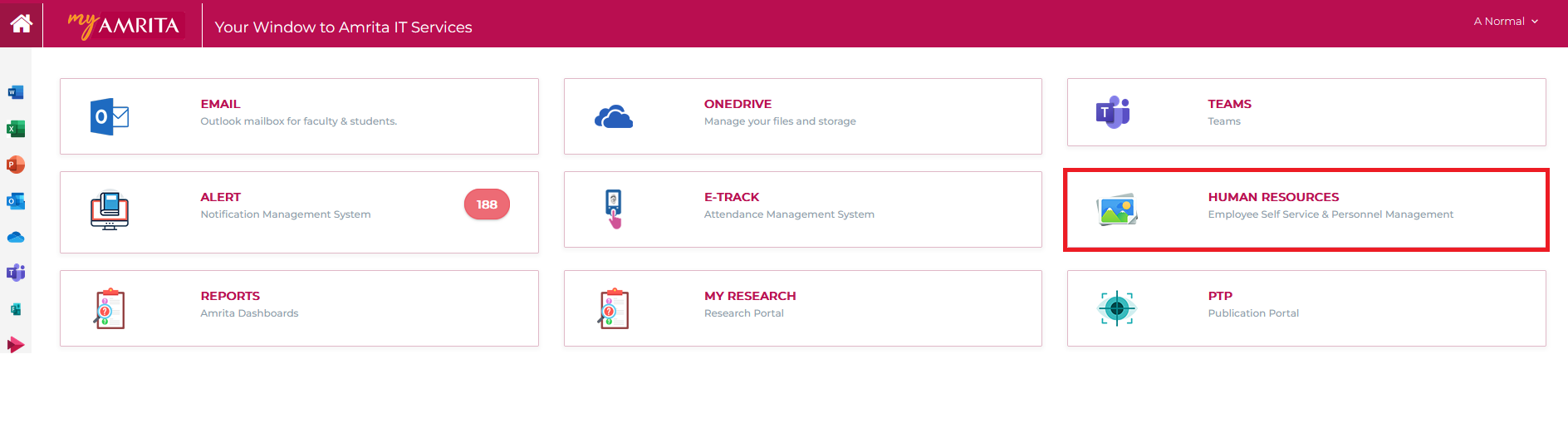Click the Home icon in header
This screenshot has width=1568, height=438.
21,23
